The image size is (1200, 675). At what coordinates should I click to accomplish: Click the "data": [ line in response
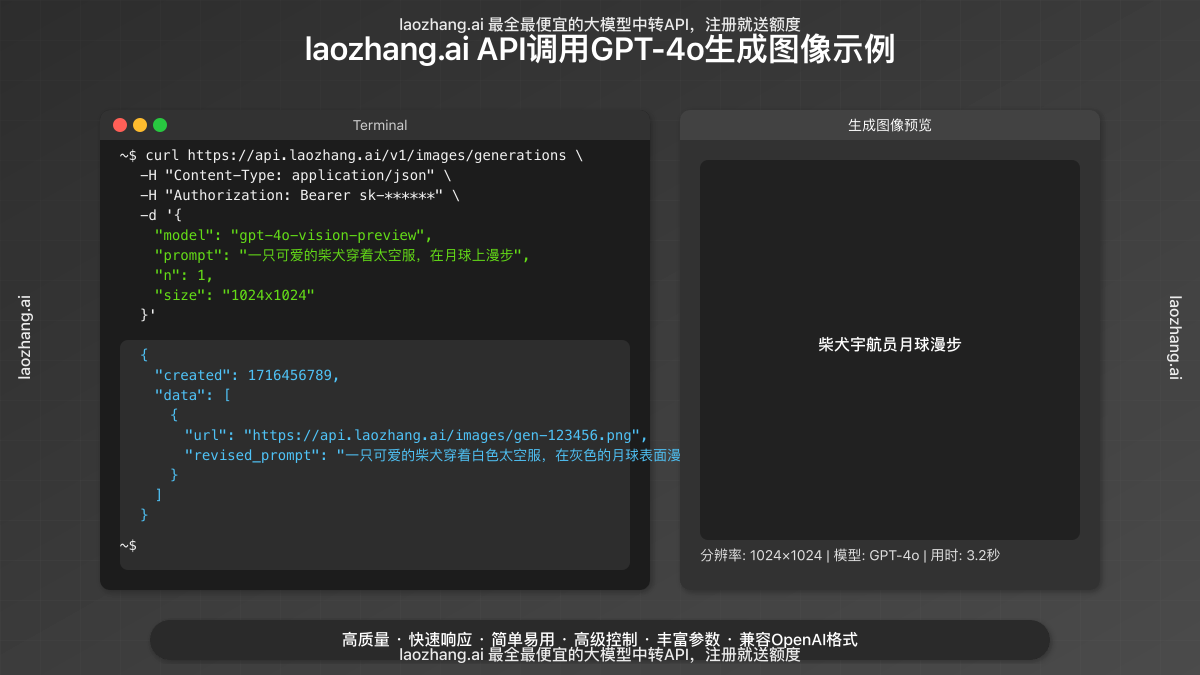pos(193,395)
